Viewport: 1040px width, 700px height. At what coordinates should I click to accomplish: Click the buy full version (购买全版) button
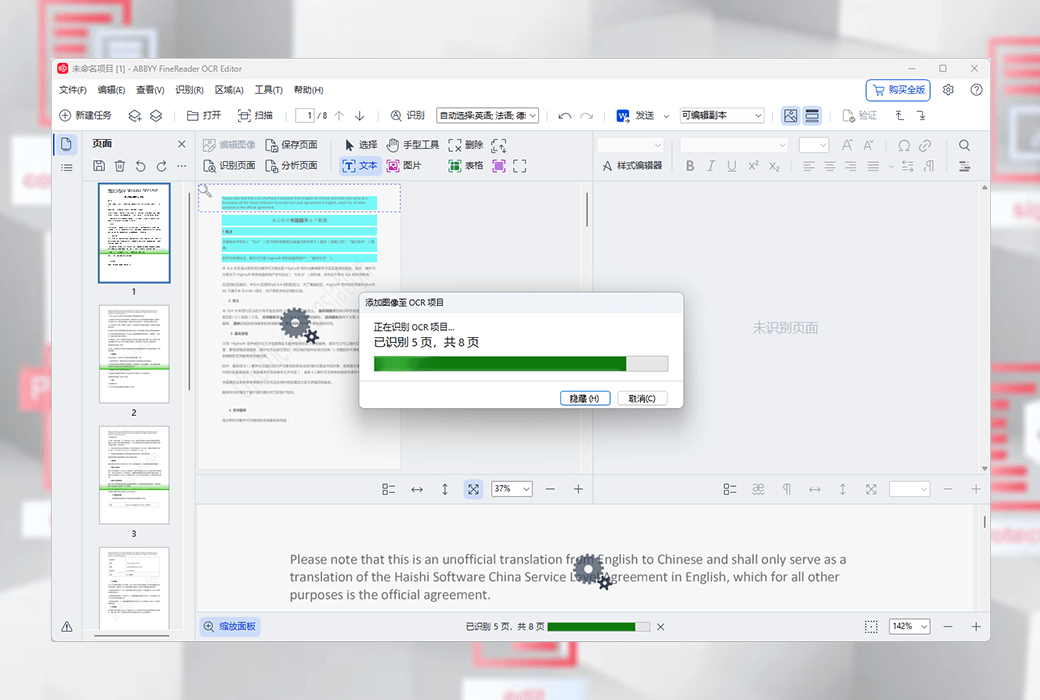pyautogui.click(x=897, y=90)
